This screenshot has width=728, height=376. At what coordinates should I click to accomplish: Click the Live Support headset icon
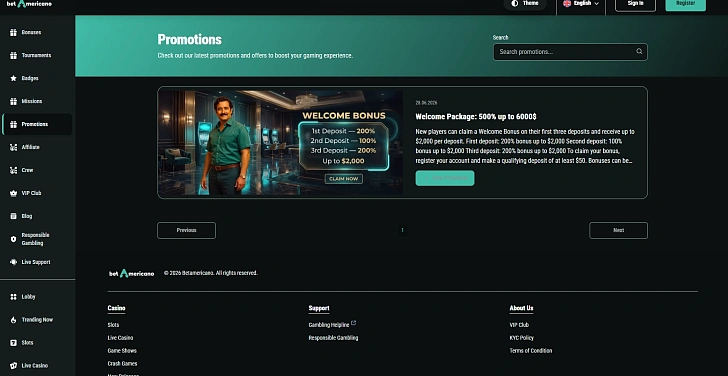tap(13, 262)
